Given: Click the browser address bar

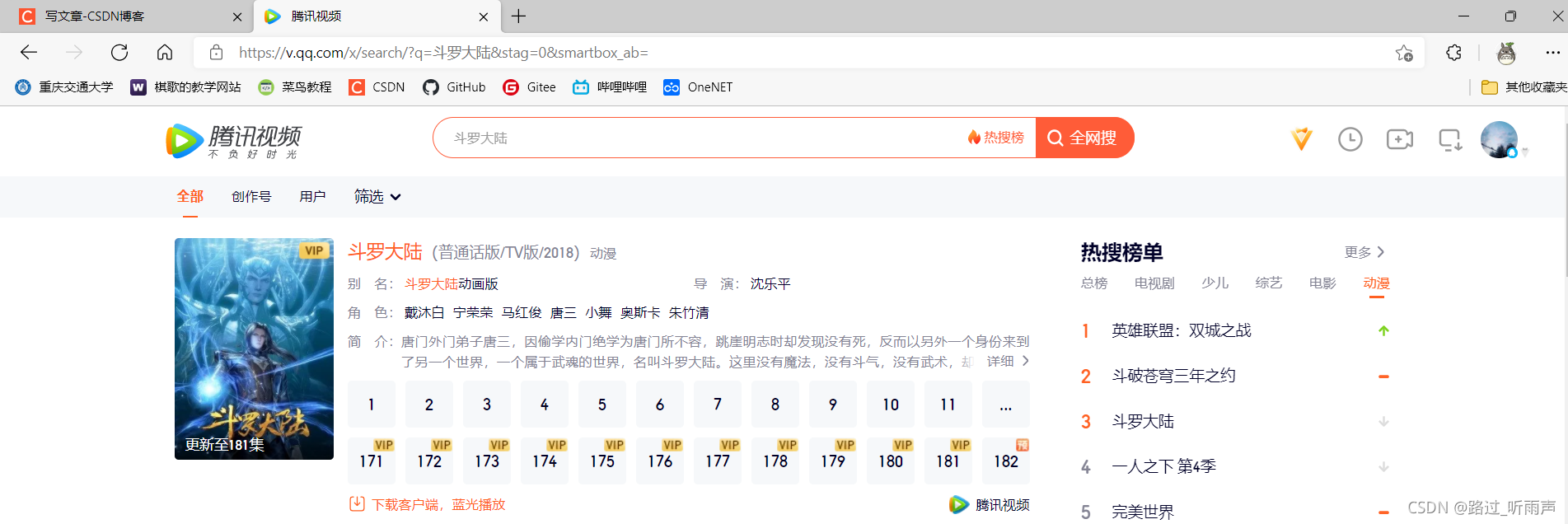Looking at the screenshot, I should (x=807, y=53).
